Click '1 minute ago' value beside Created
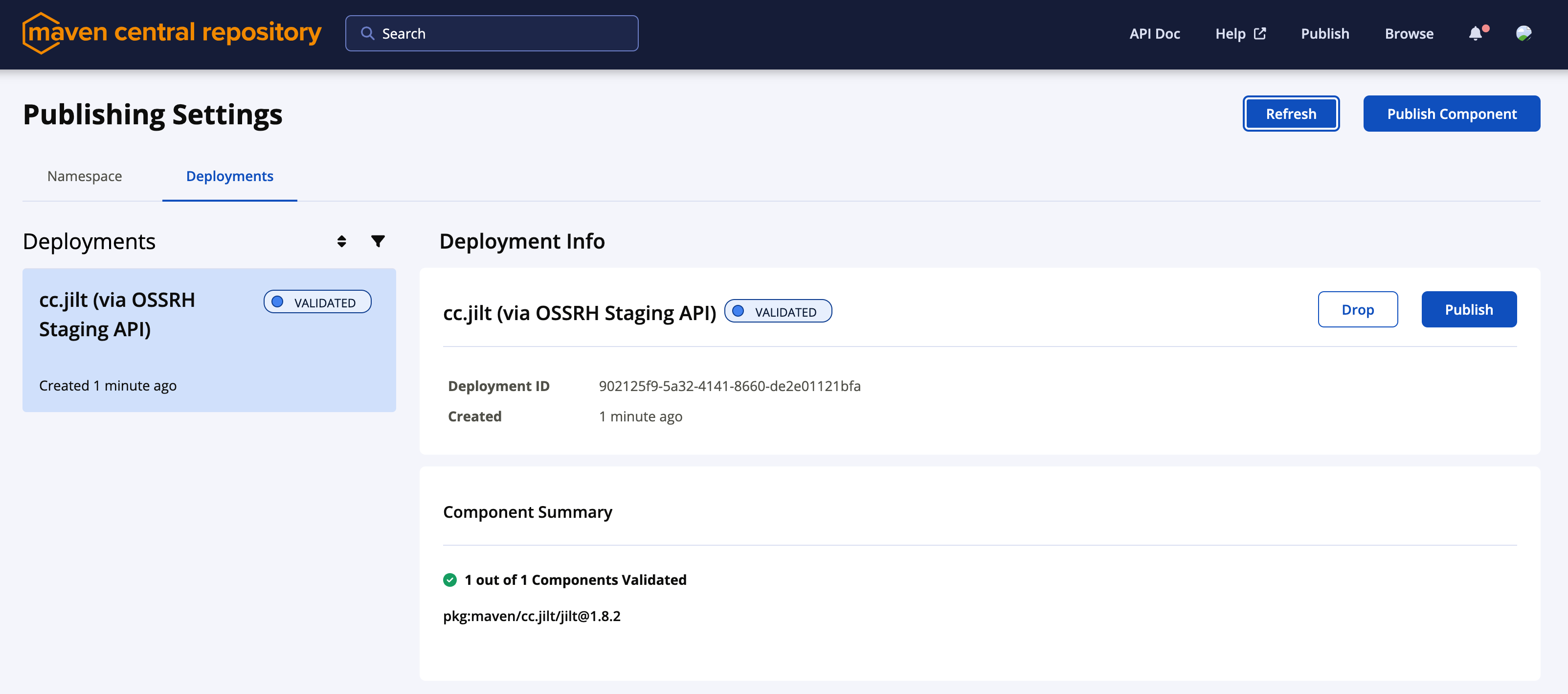This screenshot has width=1568, height=694. coord(640,417)
